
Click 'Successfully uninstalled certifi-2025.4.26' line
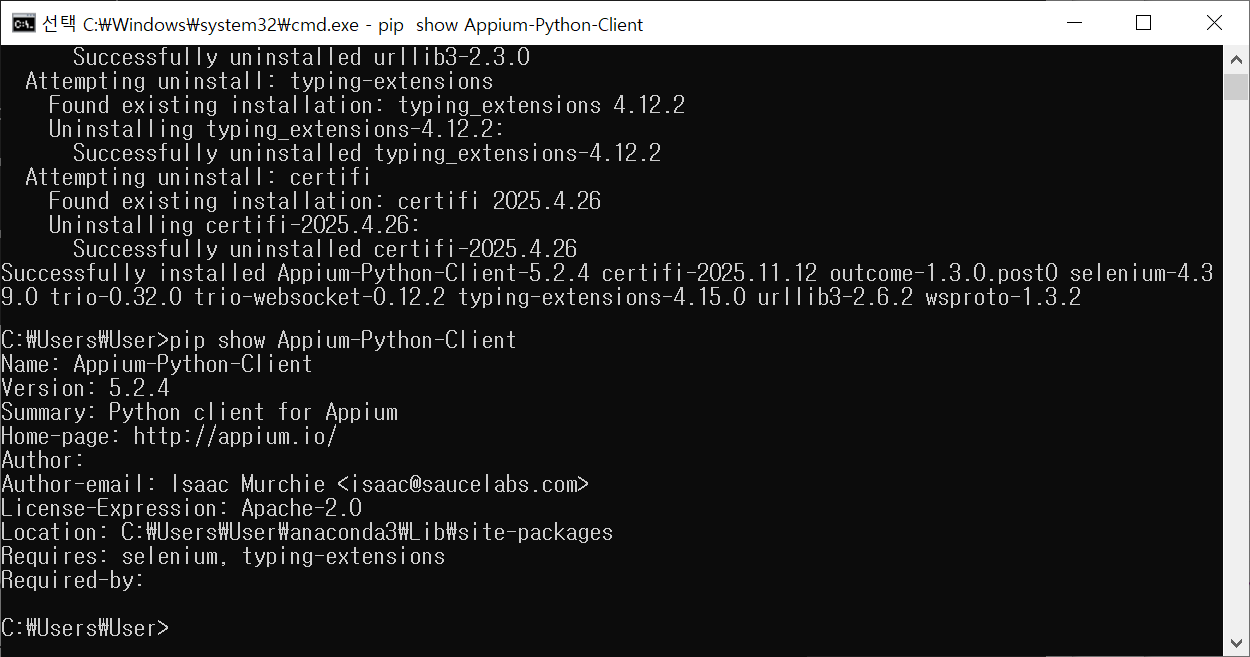tap(325, 249)
